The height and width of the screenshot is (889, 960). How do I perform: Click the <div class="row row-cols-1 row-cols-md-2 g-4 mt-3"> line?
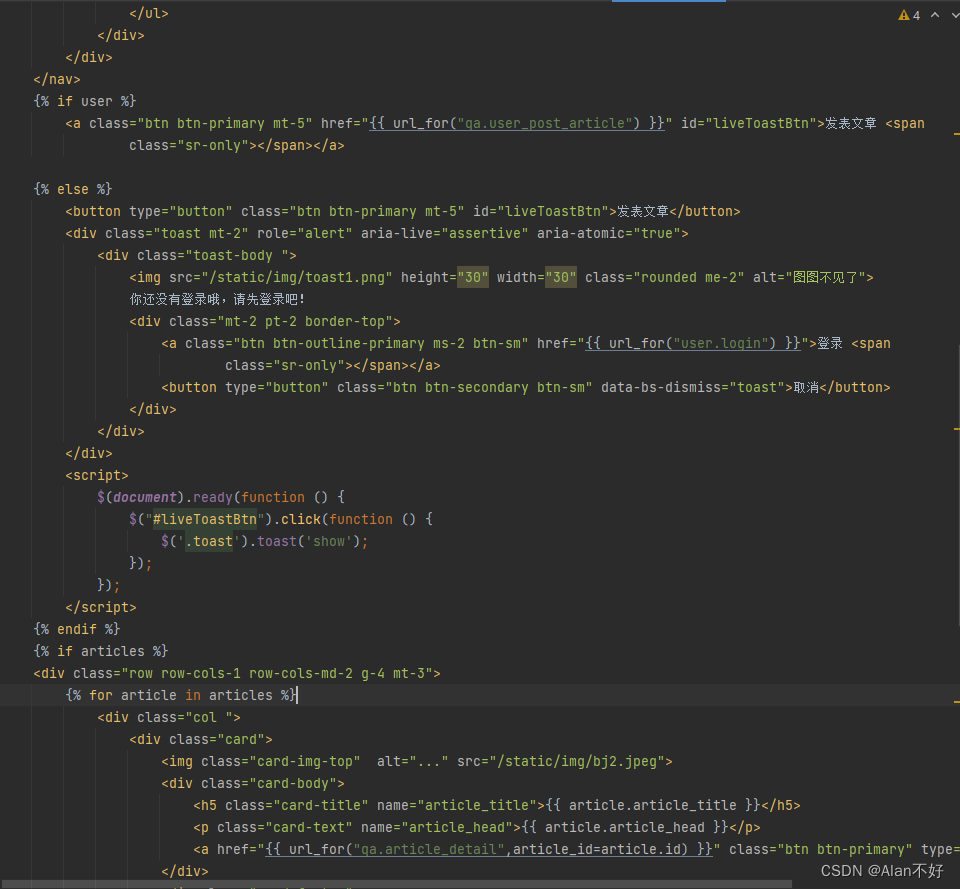237,673
